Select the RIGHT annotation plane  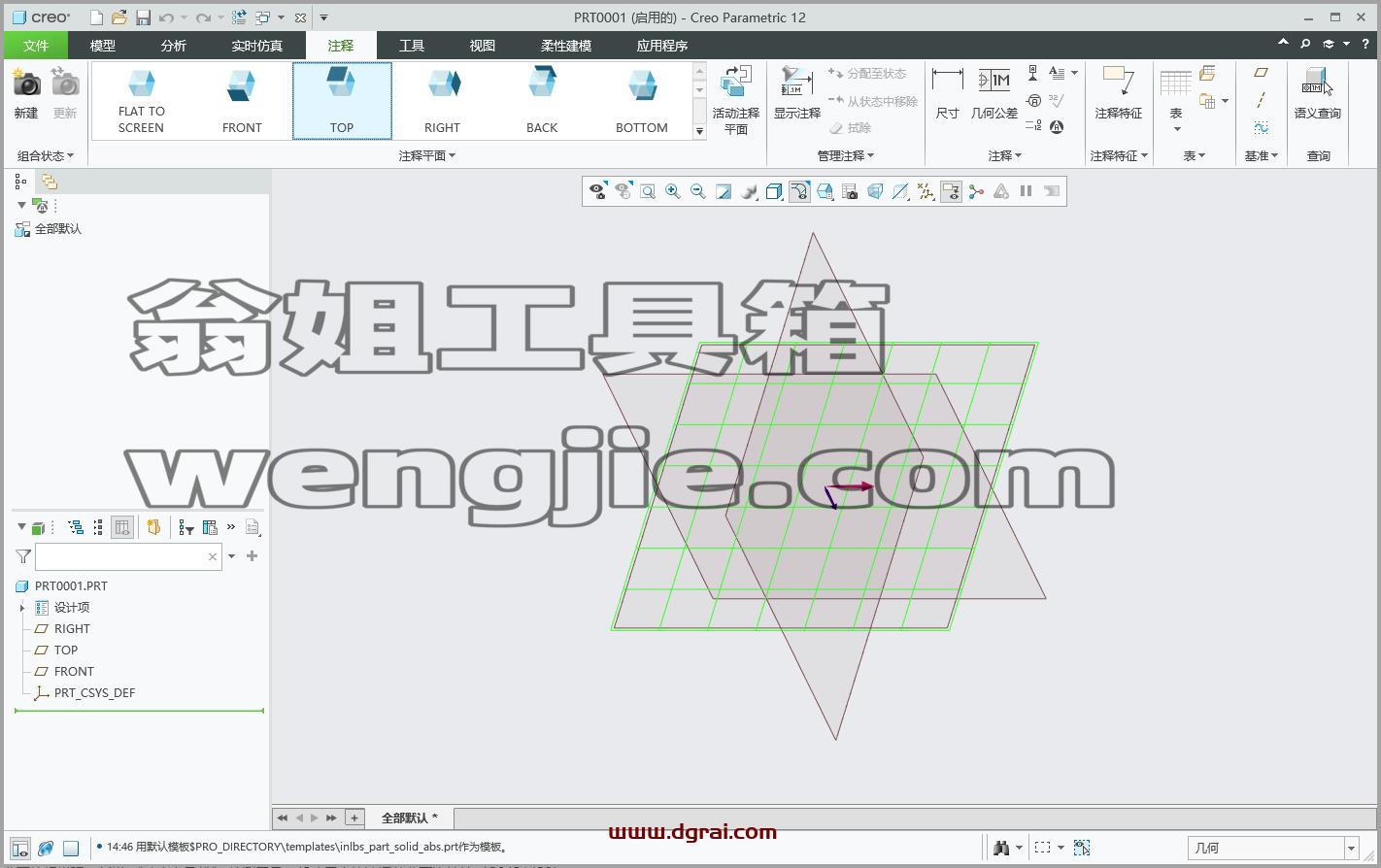pyautogui.click(x=442, y=101)
